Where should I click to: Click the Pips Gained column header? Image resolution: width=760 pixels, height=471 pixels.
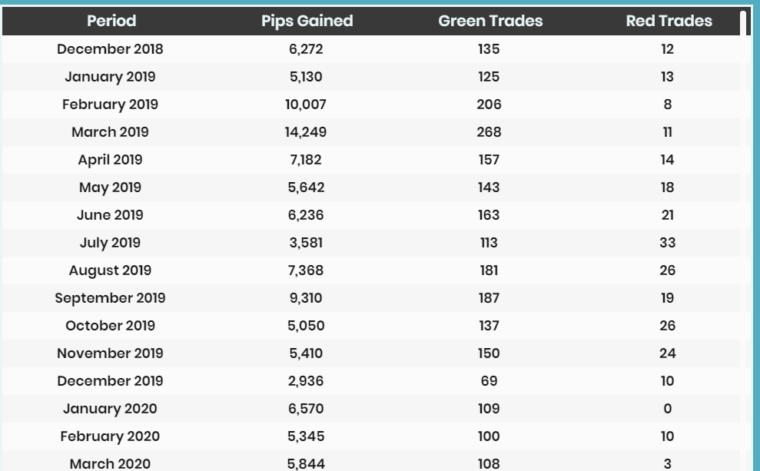(x=306, y=21)
